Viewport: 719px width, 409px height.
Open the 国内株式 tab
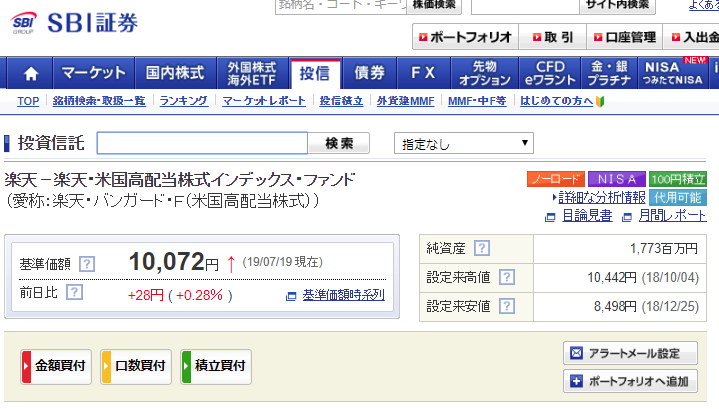coord(175,73)
